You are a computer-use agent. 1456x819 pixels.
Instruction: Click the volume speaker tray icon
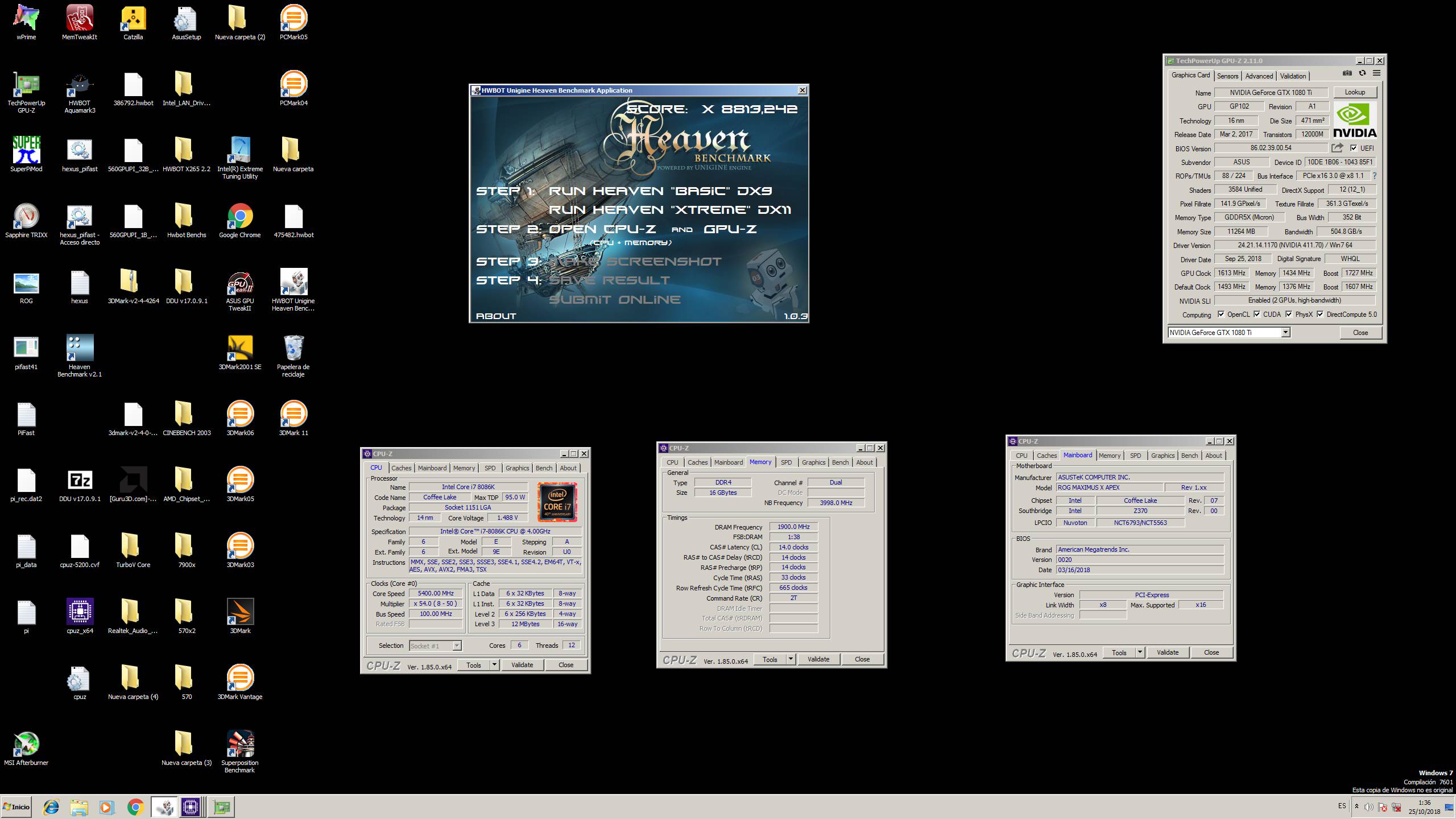[1369, 807]
